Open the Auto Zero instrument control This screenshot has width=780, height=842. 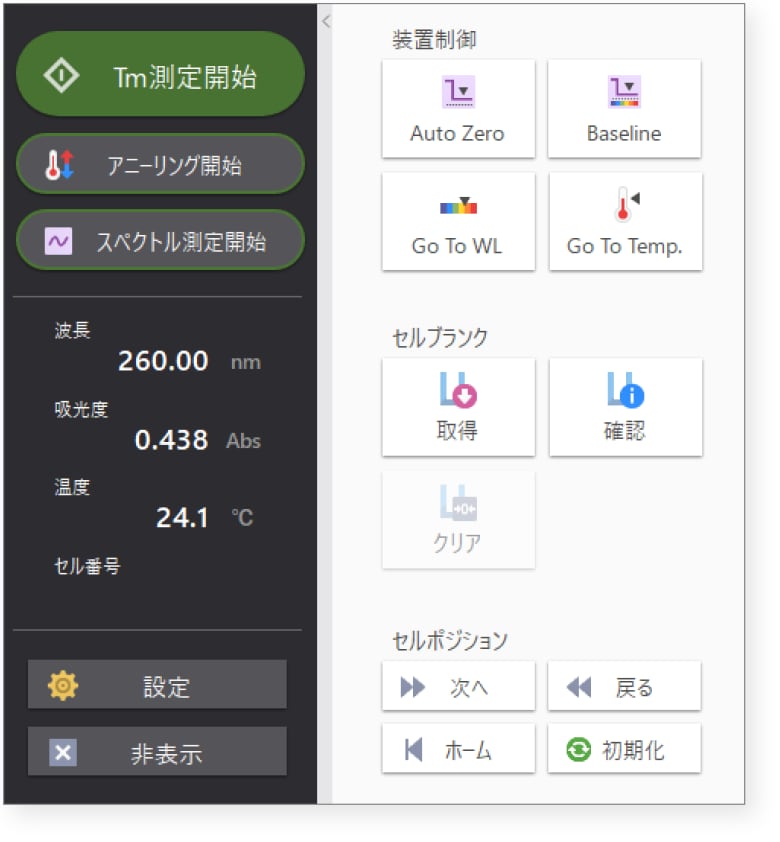(x=458, y=109)
